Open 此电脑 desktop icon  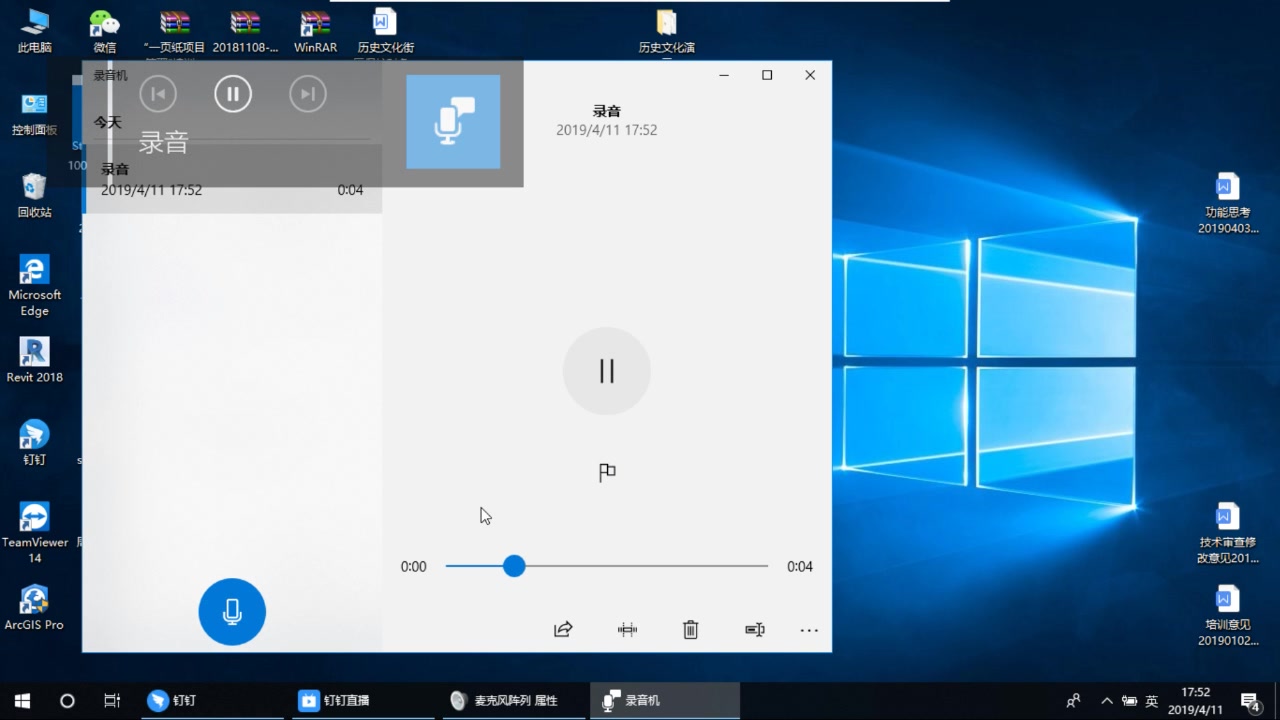tap(35, 31)
